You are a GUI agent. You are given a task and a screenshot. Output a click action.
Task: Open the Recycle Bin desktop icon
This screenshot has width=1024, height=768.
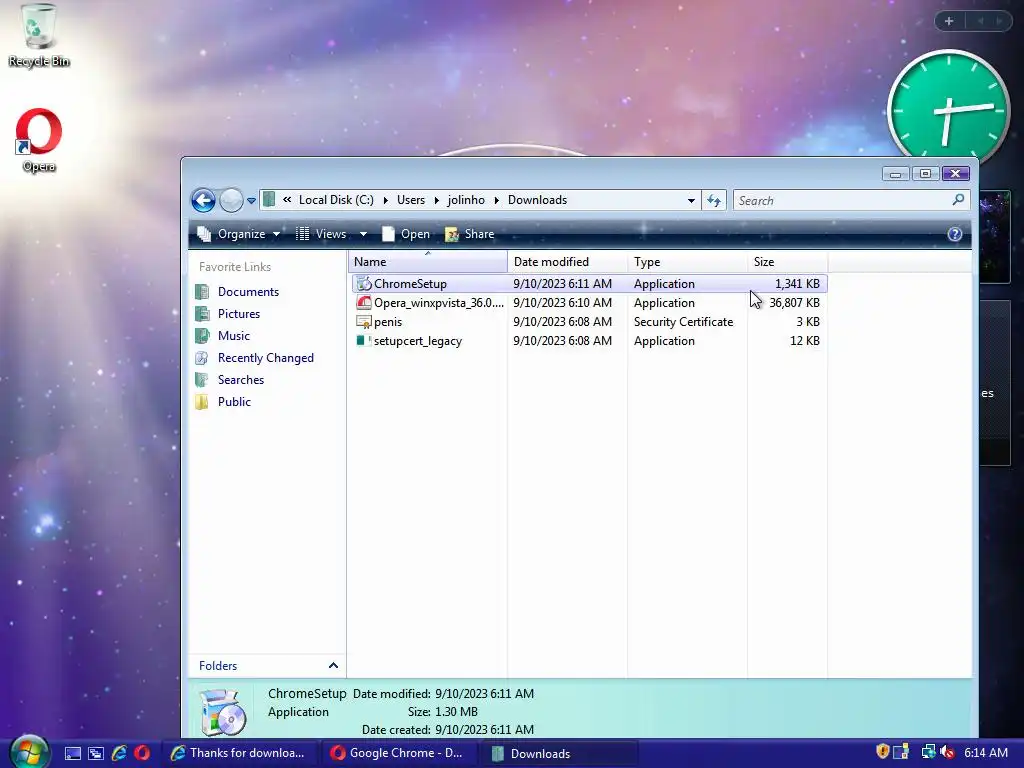pos(39,35)
